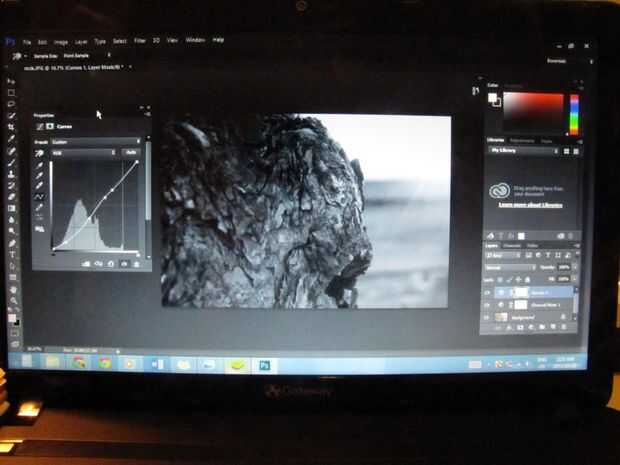Close the open document tab

[130, 68]
